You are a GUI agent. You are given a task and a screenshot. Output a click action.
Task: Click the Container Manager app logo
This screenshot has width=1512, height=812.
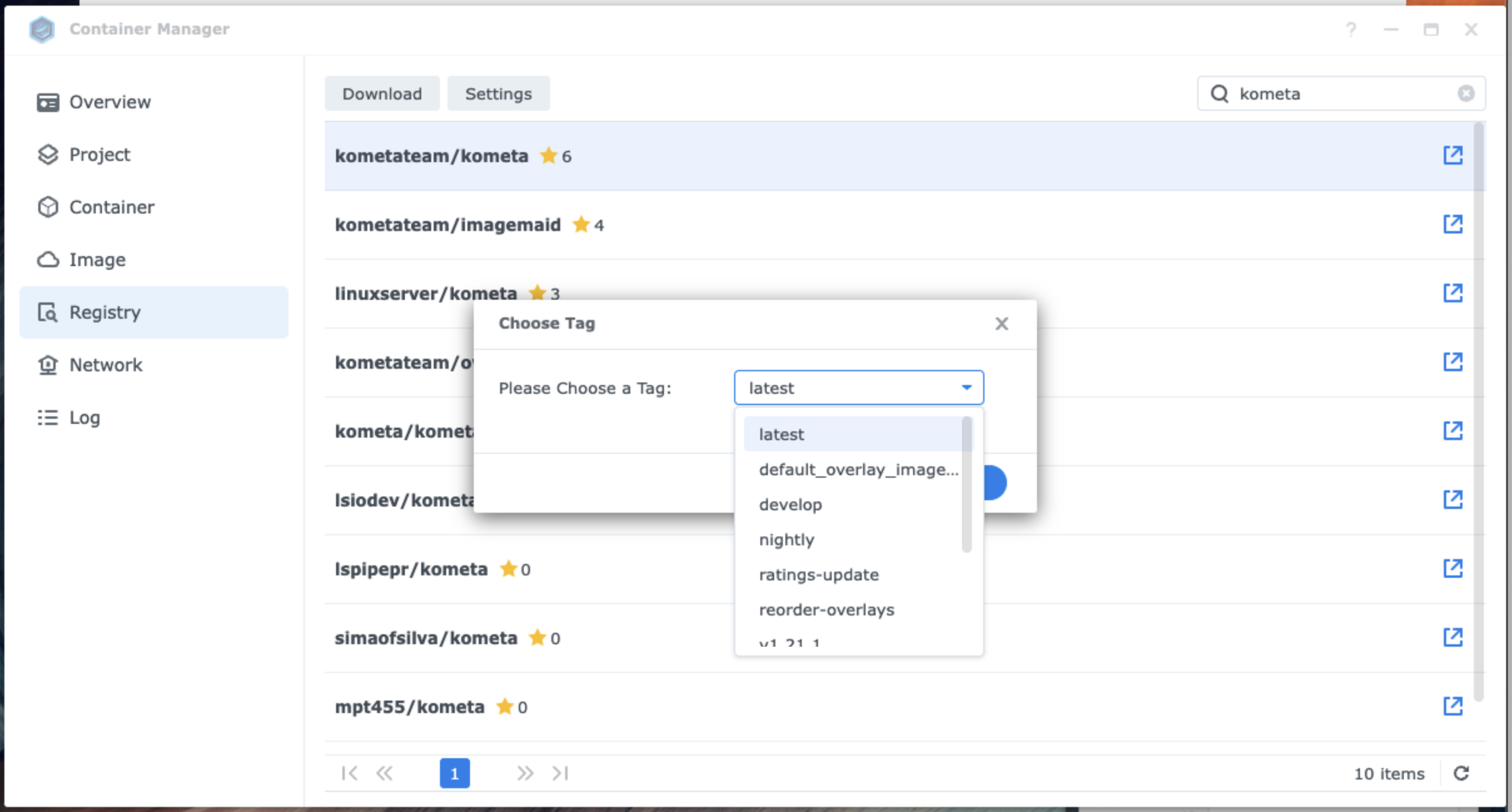pos(42,29)
